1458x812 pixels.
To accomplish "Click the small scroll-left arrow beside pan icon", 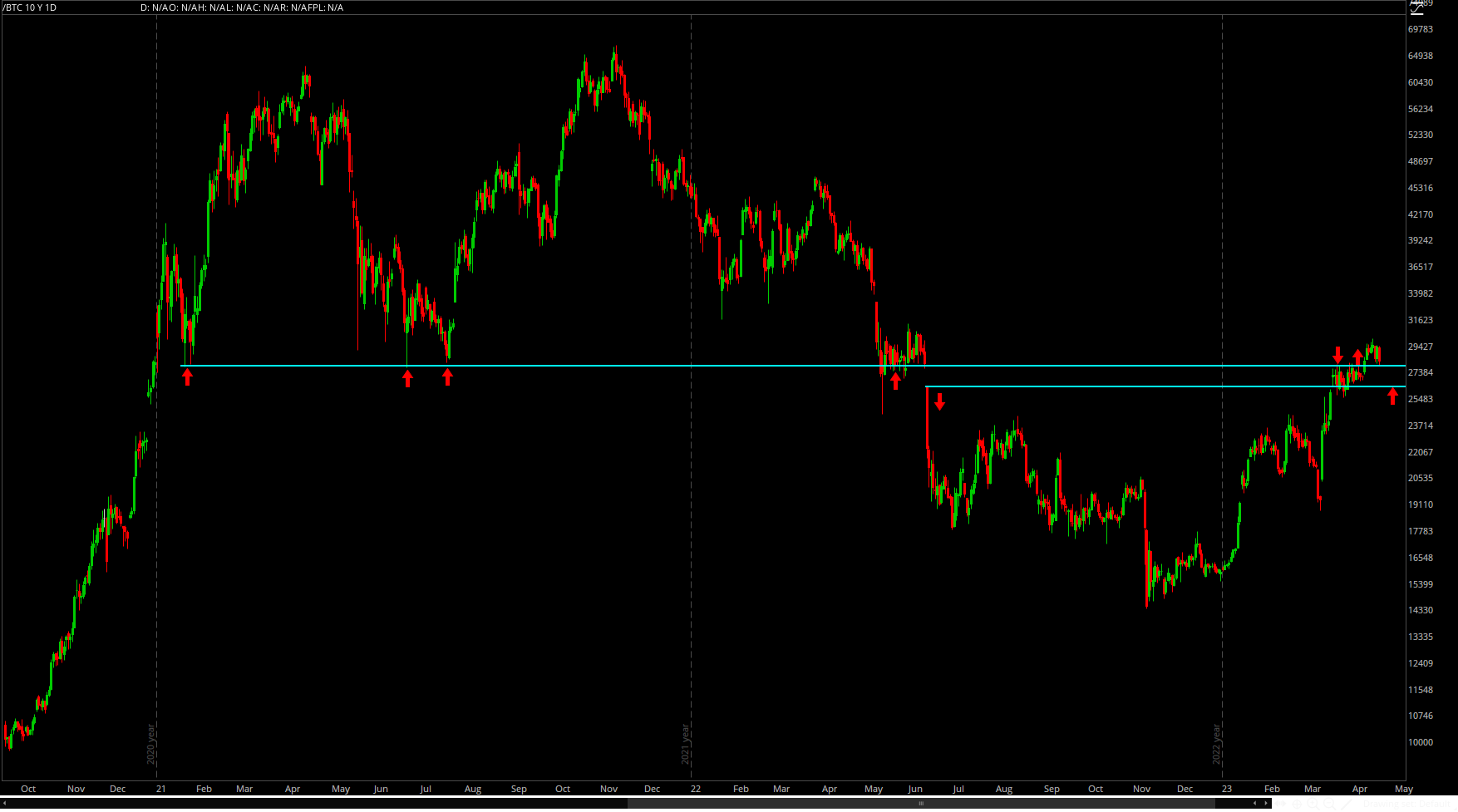I will coord(1254,804).
